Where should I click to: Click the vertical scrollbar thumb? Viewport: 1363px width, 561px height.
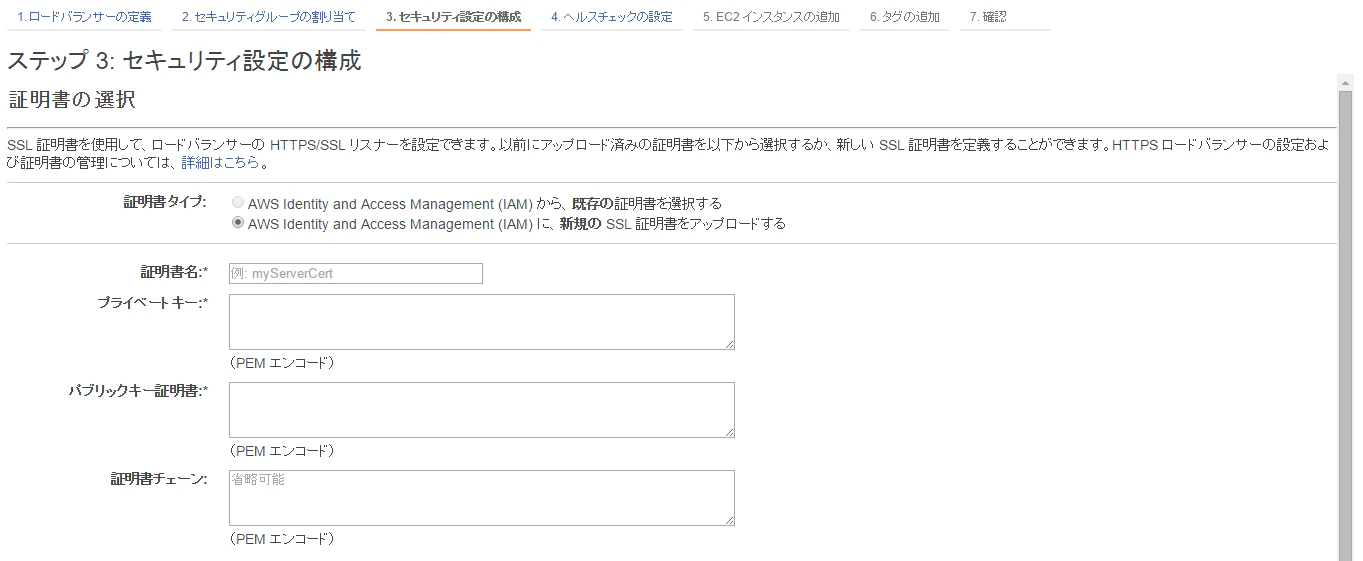coord(1346,324)
